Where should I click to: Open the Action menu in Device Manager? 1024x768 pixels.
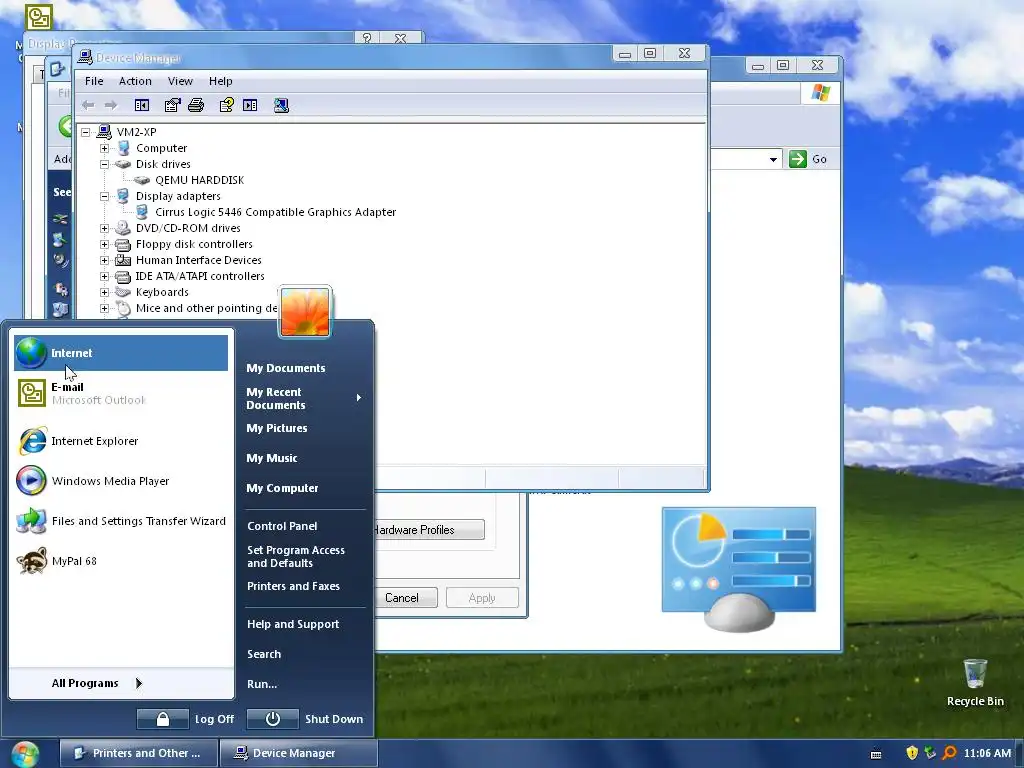coord(135,81)
